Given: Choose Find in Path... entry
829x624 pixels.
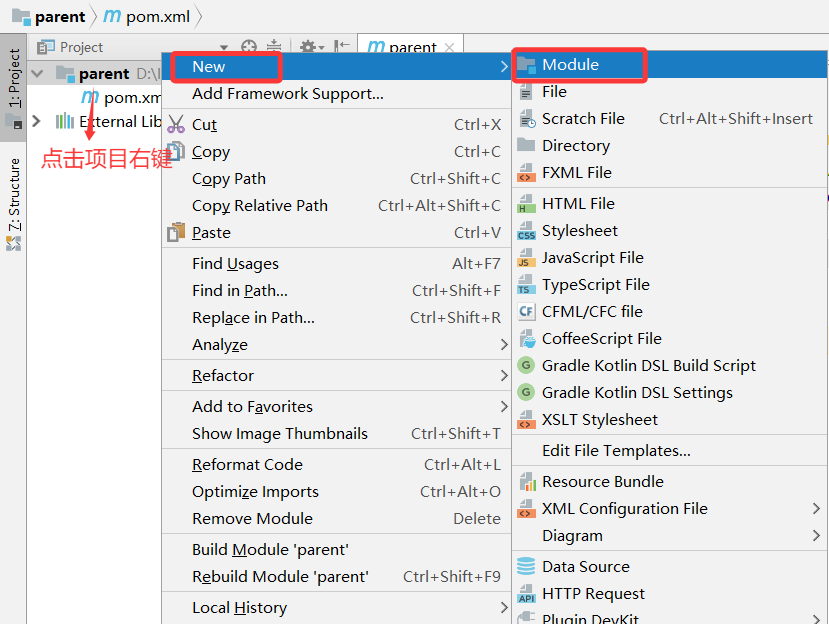Looking at the screenshot, I should click(x=336, y=290).
